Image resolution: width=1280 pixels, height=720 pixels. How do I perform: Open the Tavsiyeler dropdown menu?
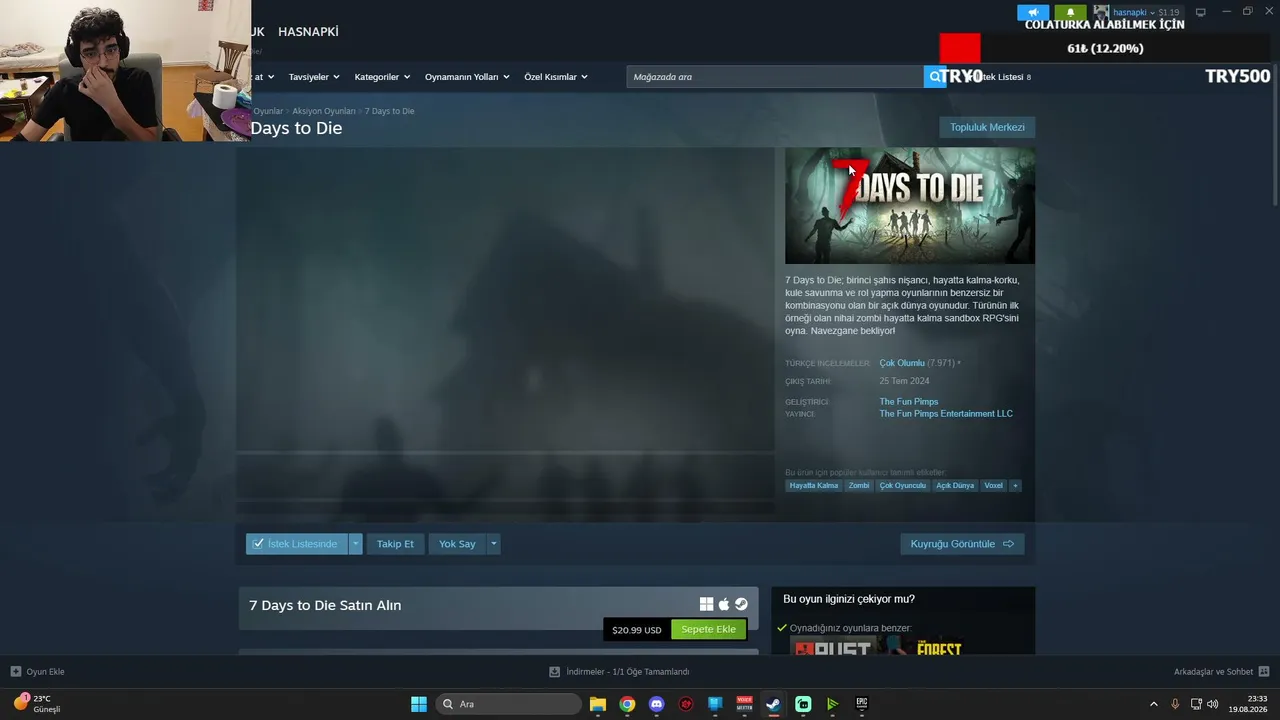314,77
